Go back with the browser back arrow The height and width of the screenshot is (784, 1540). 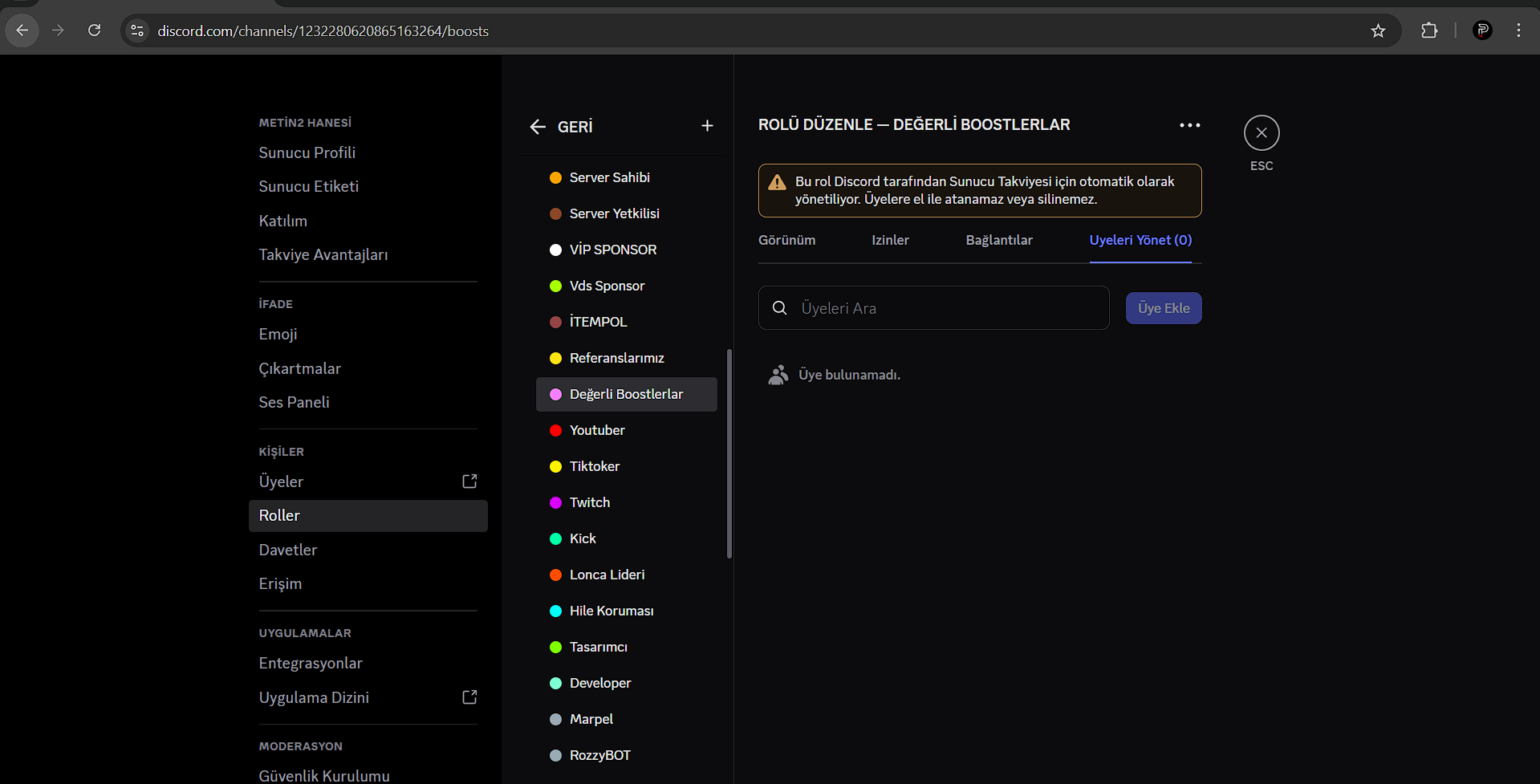click(x=22, y=30)
